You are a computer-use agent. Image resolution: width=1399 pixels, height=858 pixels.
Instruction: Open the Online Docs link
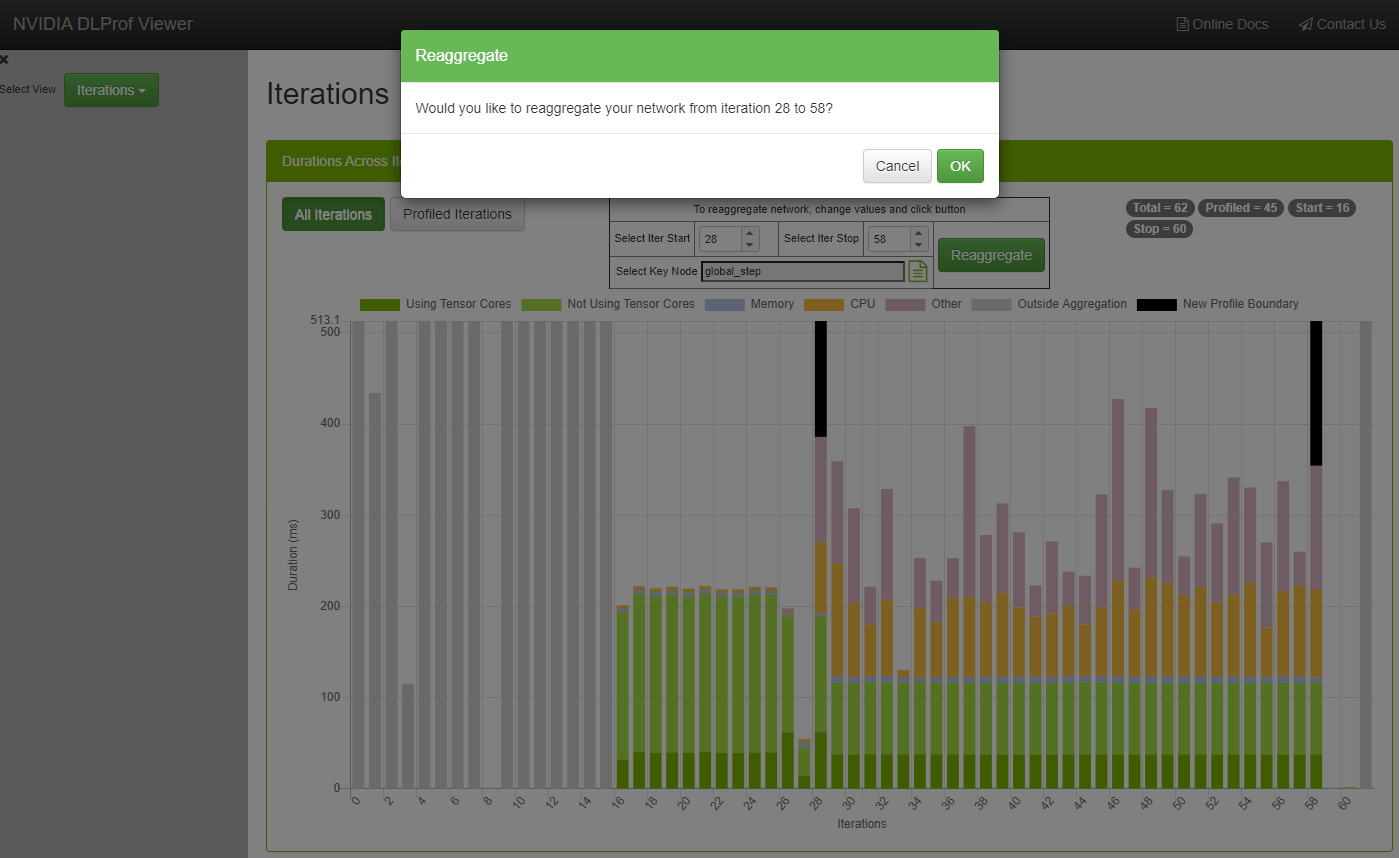[x=1222, y=24]
